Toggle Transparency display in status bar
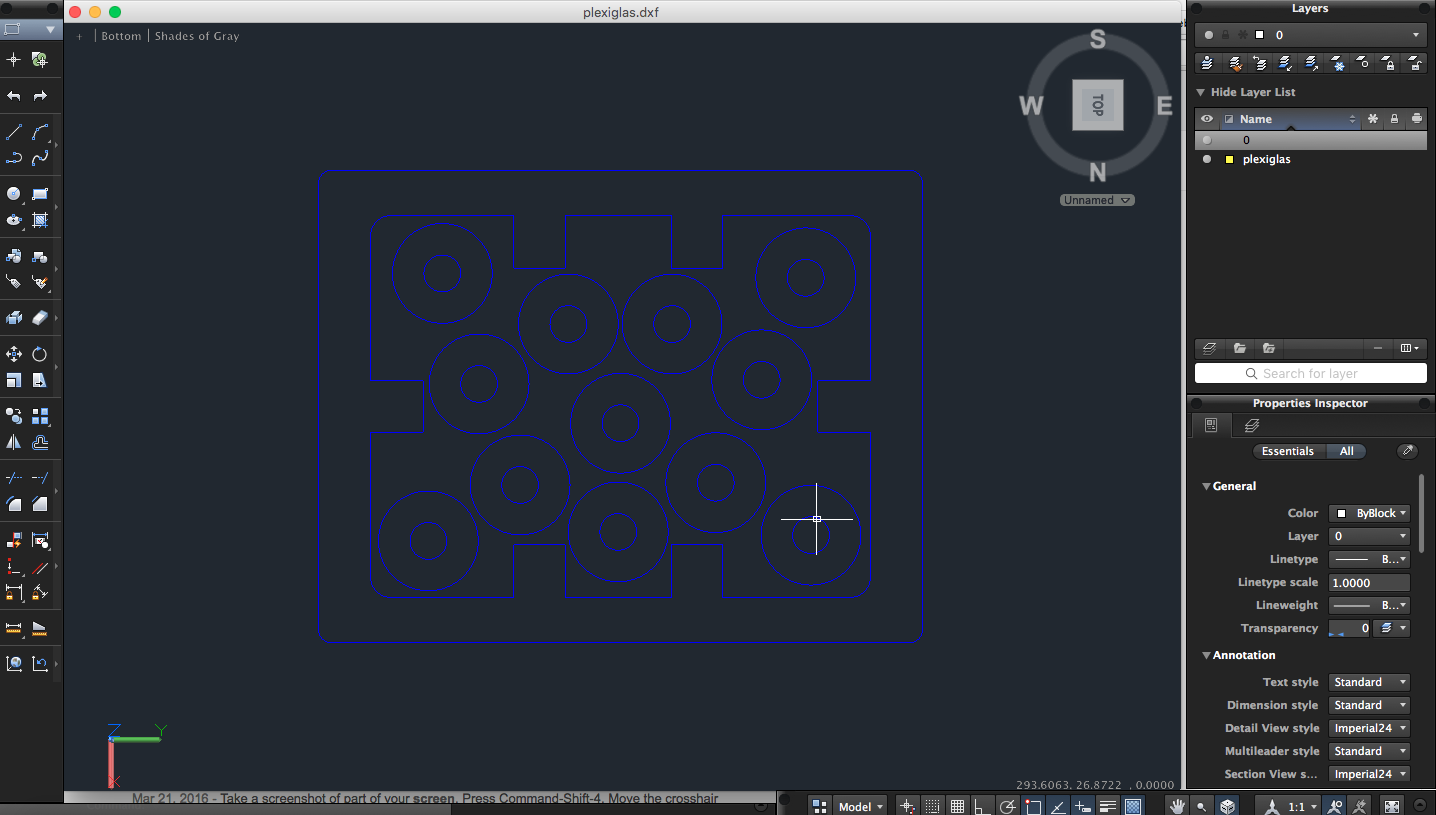 pyautogui.click(x=1133, y=806)
